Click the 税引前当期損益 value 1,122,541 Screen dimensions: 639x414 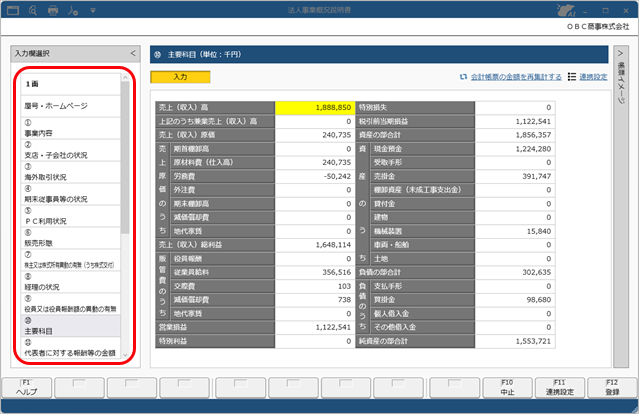(x=515, y=121)
